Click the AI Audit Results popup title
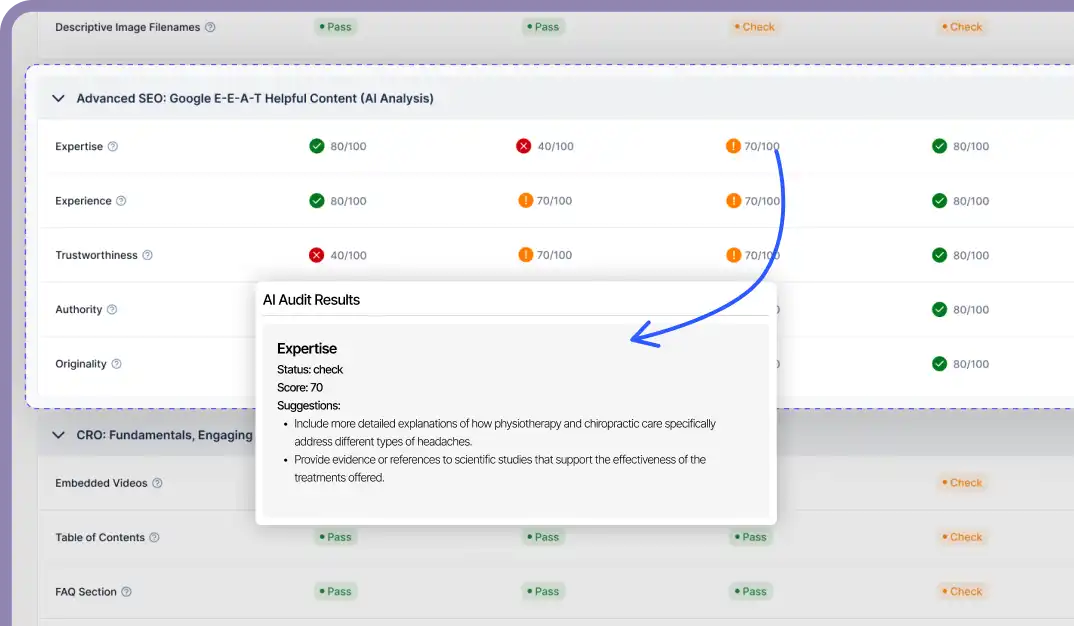 (x=312, y=300)
